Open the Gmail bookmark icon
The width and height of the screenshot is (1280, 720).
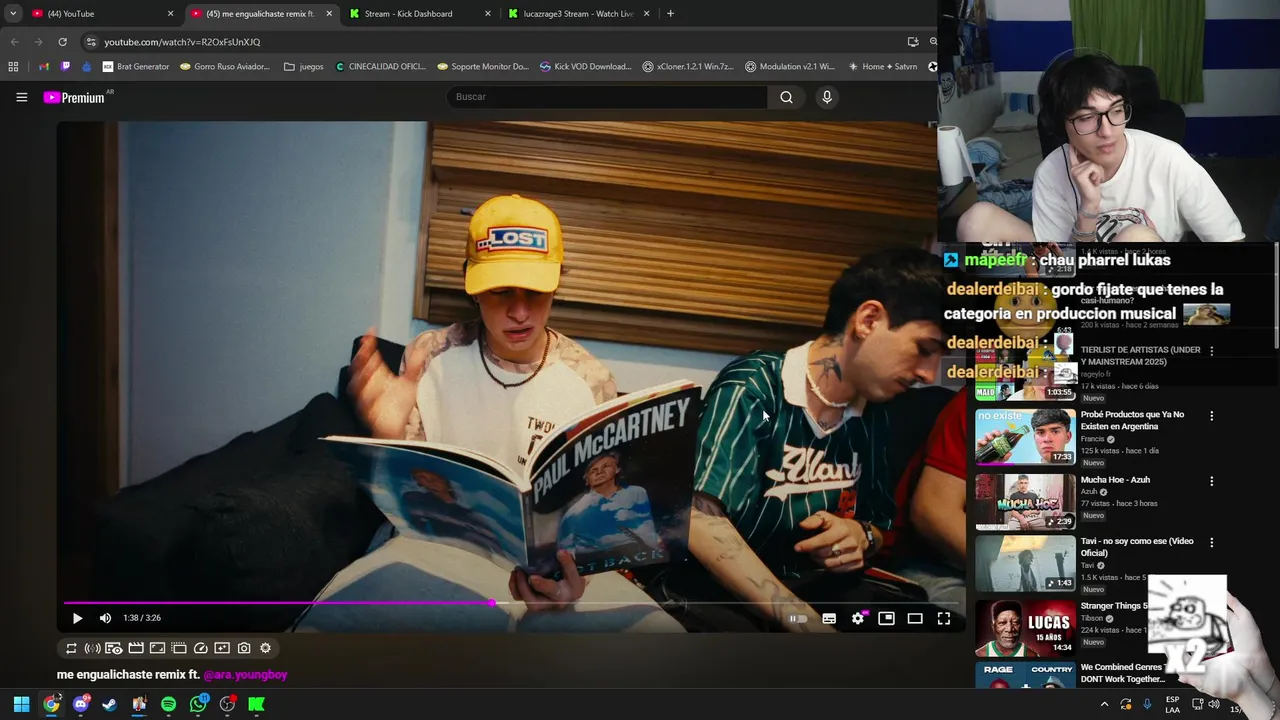pyautogui.click(x=44, y=67)
